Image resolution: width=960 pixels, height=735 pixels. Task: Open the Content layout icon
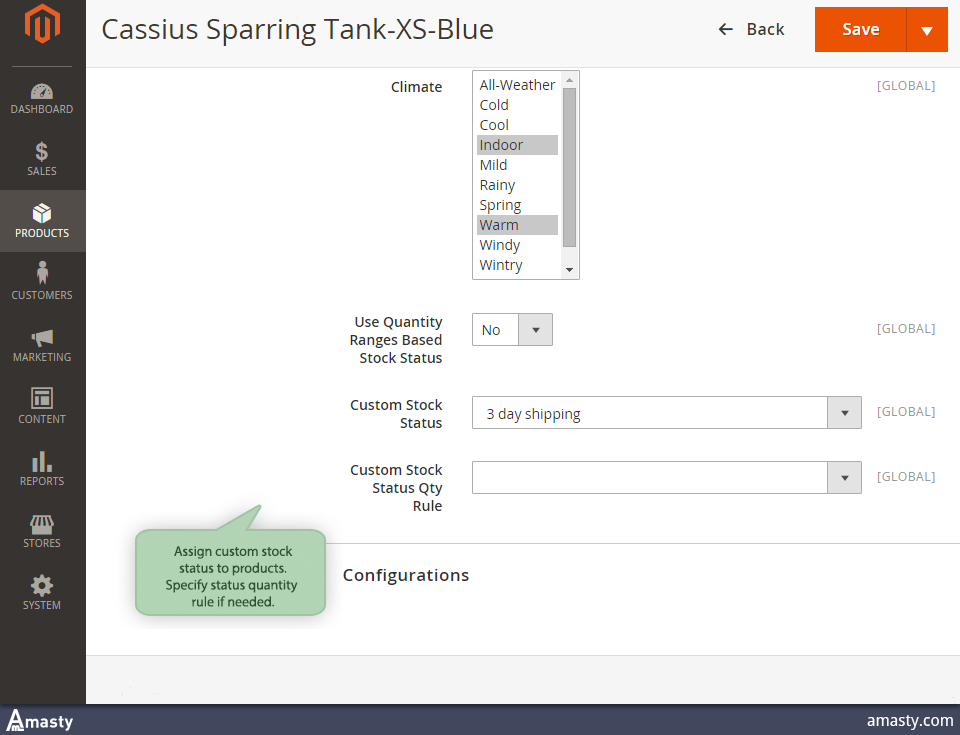(x=42, y=398)
